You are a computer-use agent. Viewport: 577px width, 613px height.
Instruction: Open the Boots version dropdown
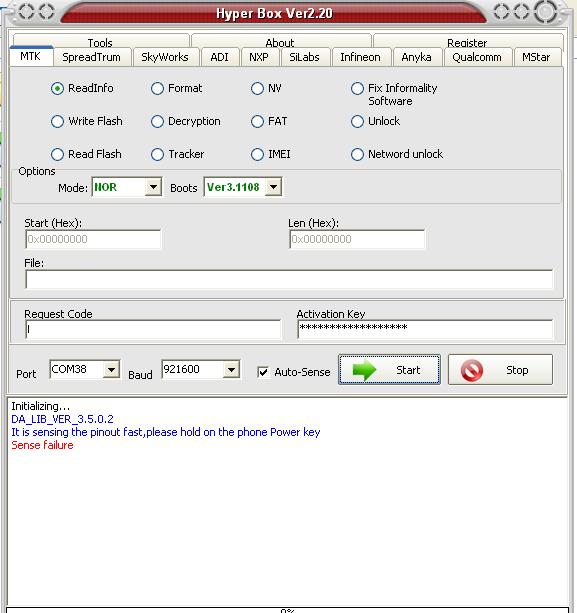click(x=273, y=187)
